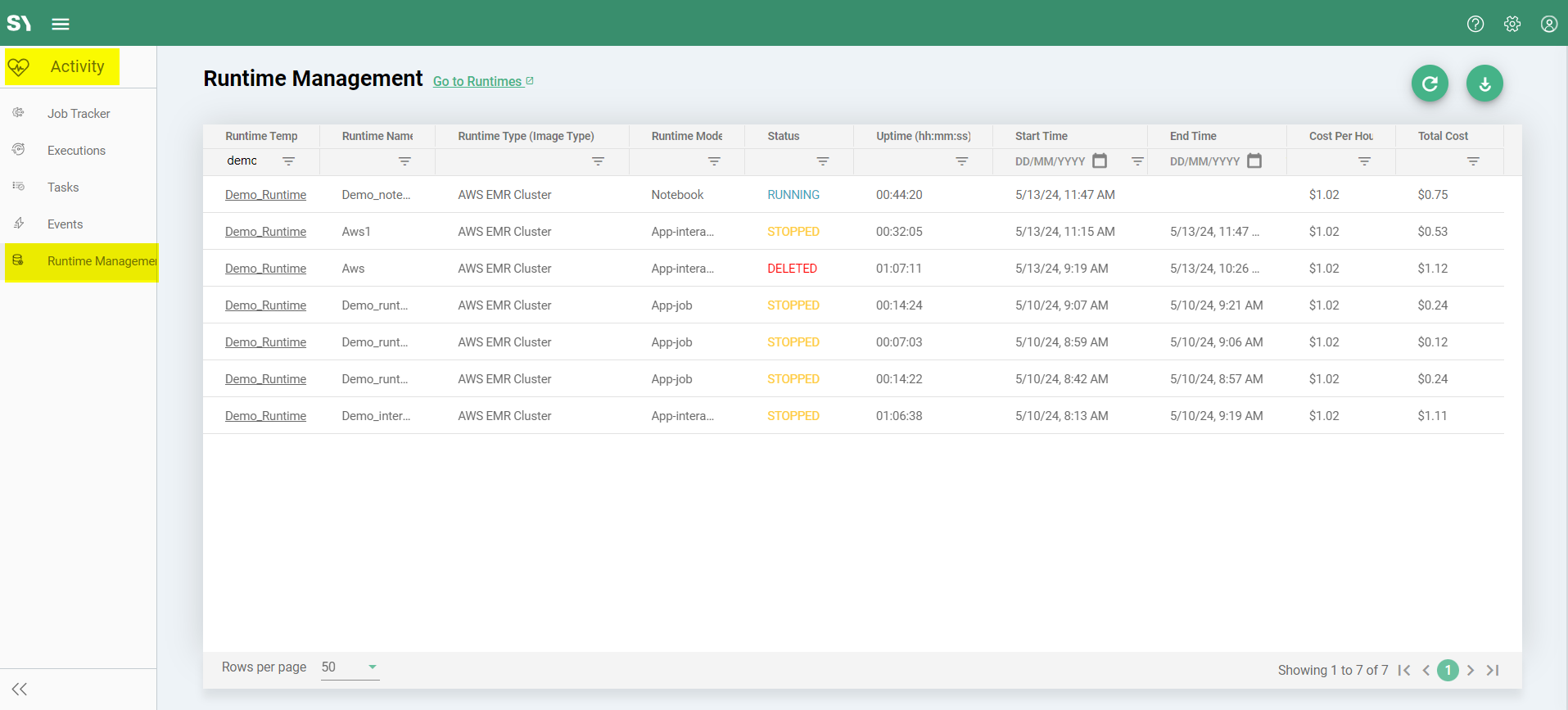Open filter menu for Total Cost column
This screenshot has width=1568, height=710.
(x=1473, y=161)
